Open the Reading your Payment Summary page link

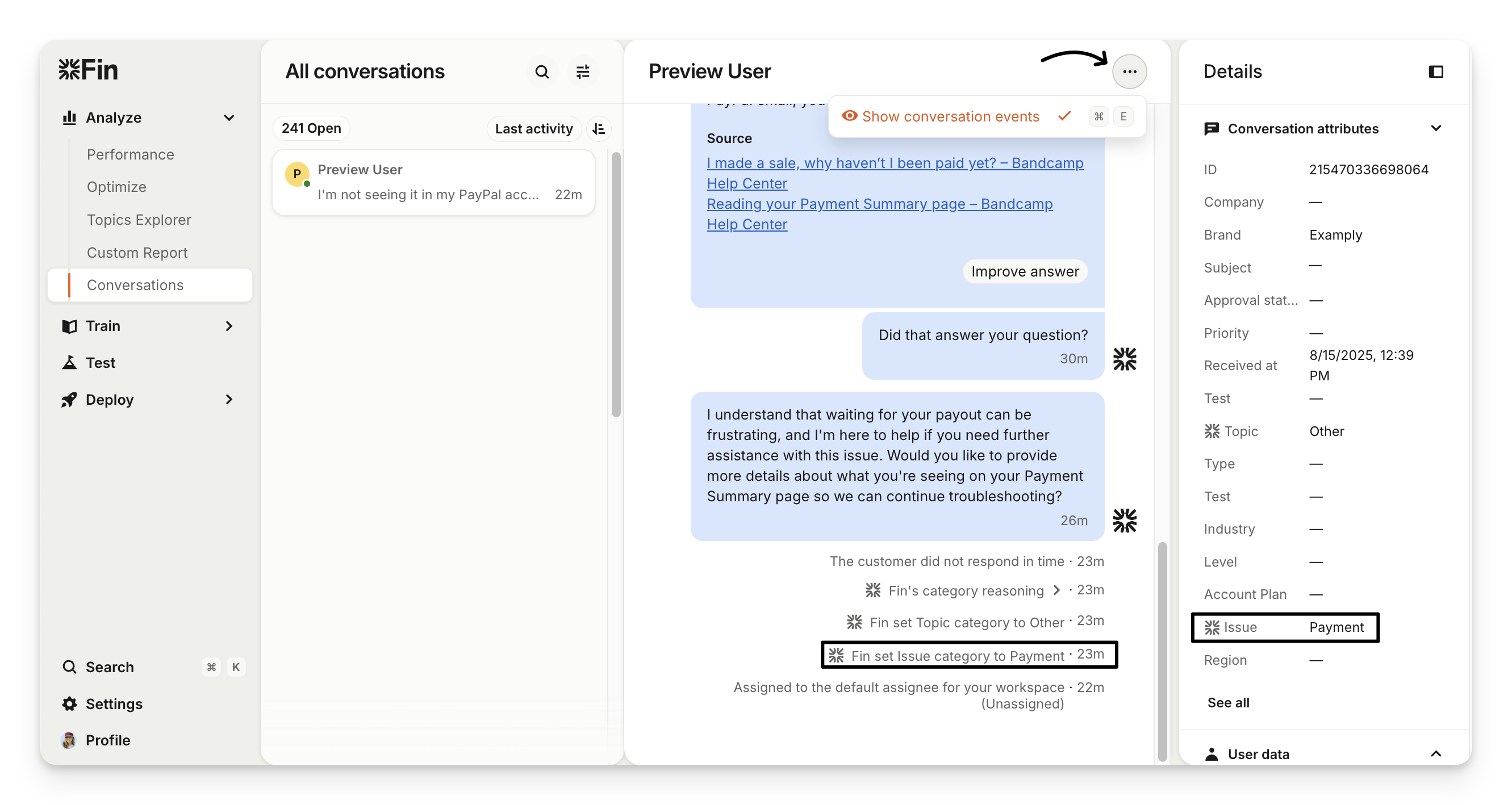[879, 204]
